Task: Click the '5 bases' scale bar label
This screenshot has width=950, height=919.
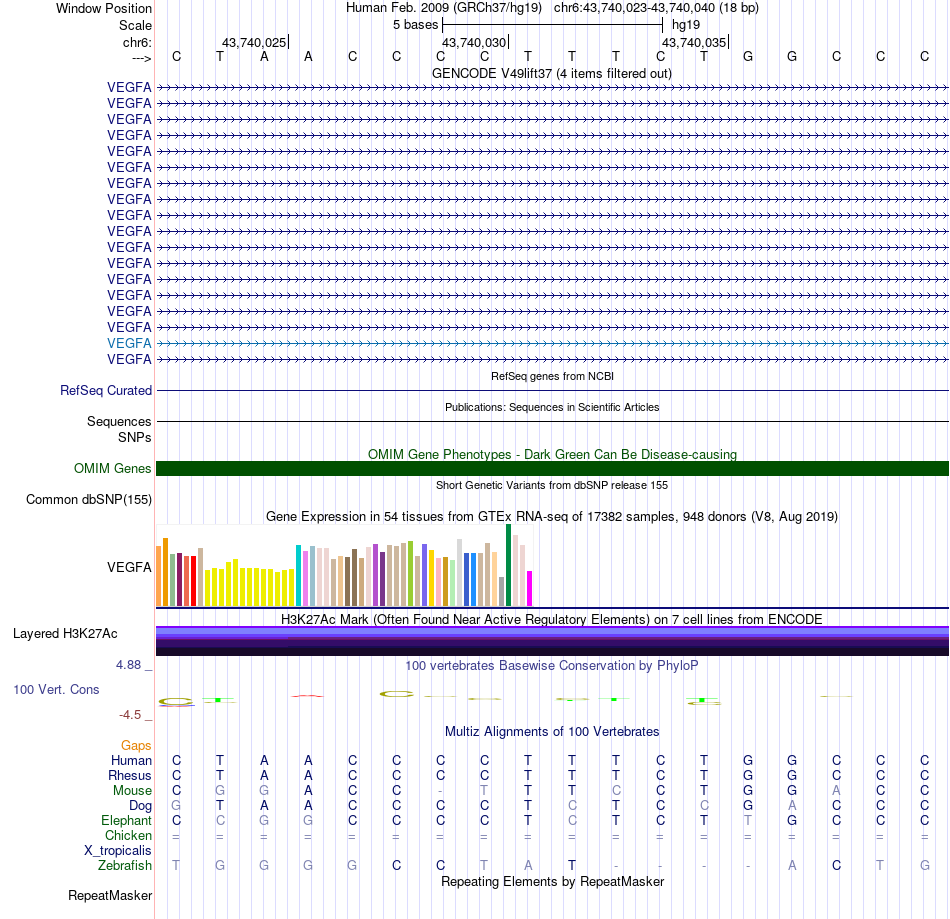Action: pyautogui.click(x=416, y=25)
